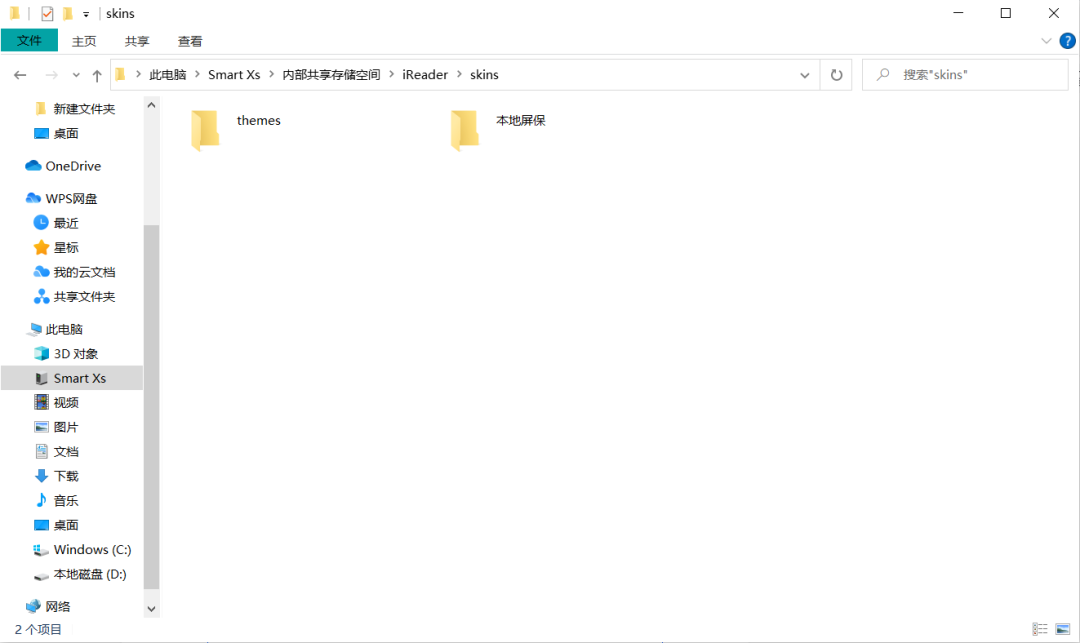This screenshot has width=1080, height=643.
Task: Click the refresh button beside address bar
Action: point(836,75)
